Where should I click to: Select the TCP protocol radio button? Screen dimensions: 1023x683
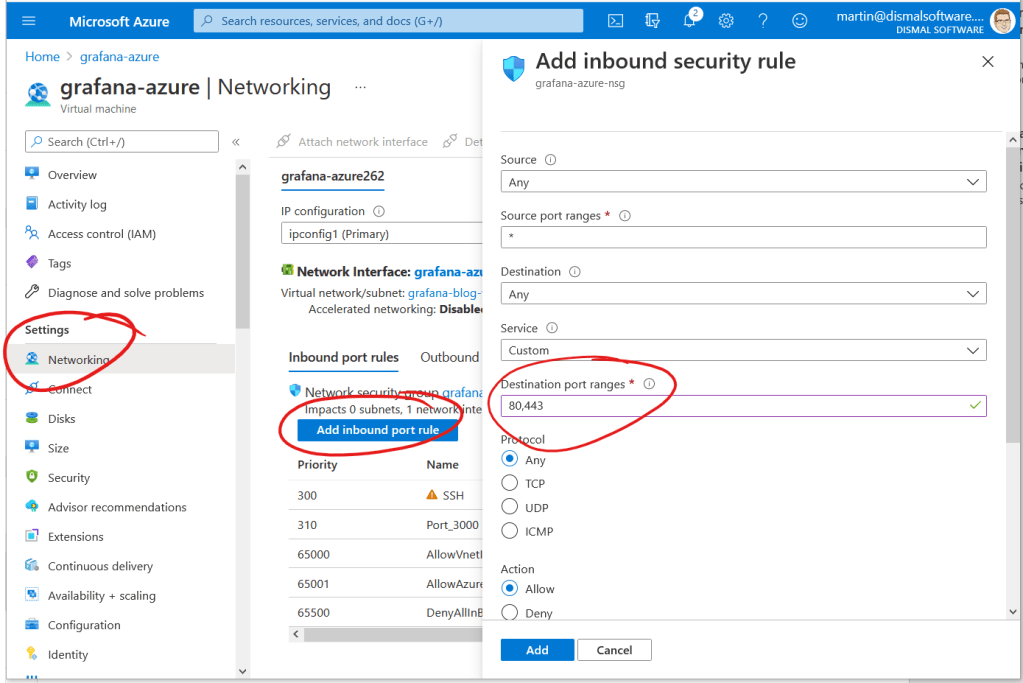[x=510, y=483]
